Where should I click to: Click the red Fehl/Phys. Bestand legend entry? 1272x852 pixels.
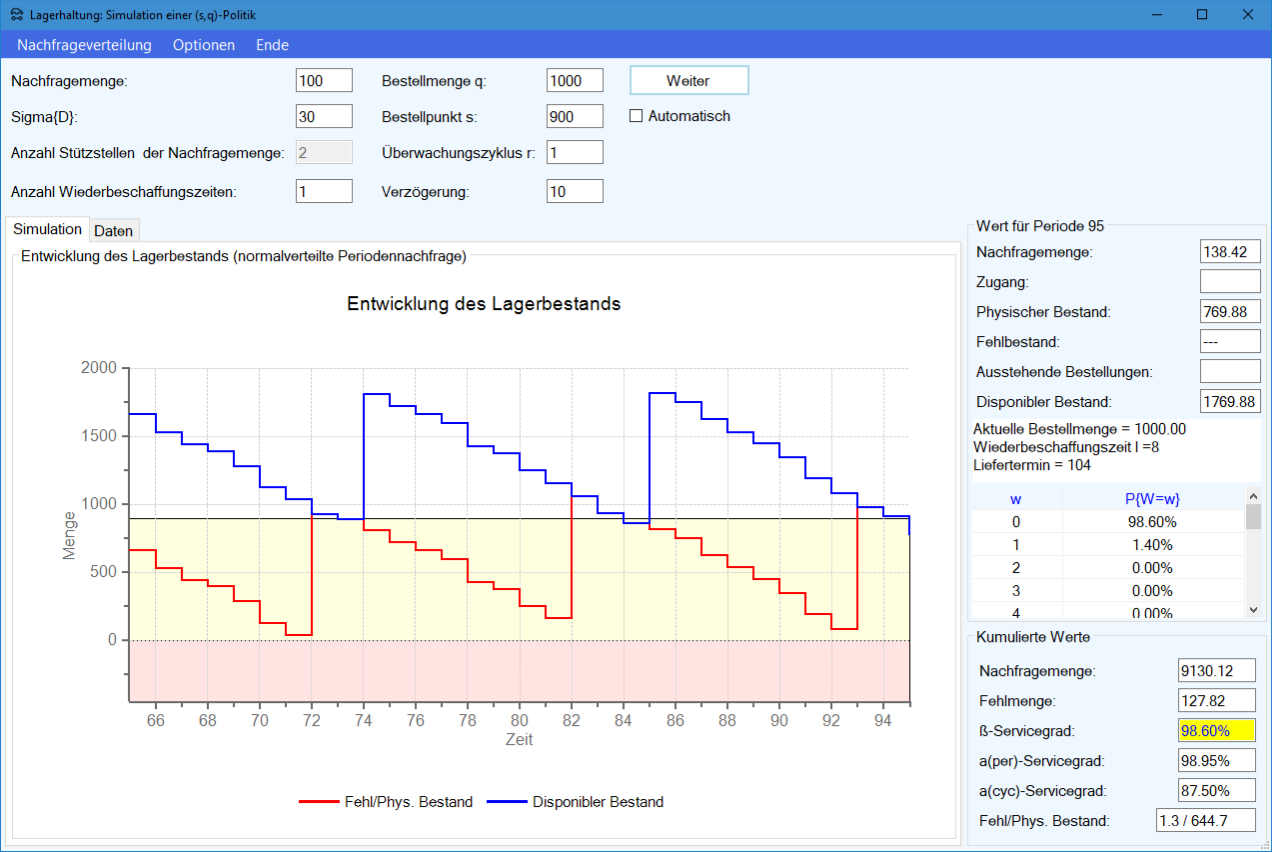click(x=386, y=802)
